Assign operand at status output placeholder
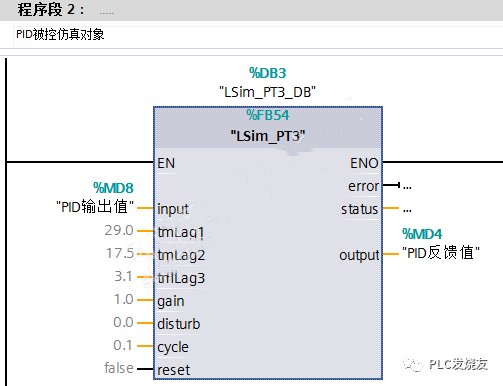 point(407,210)
